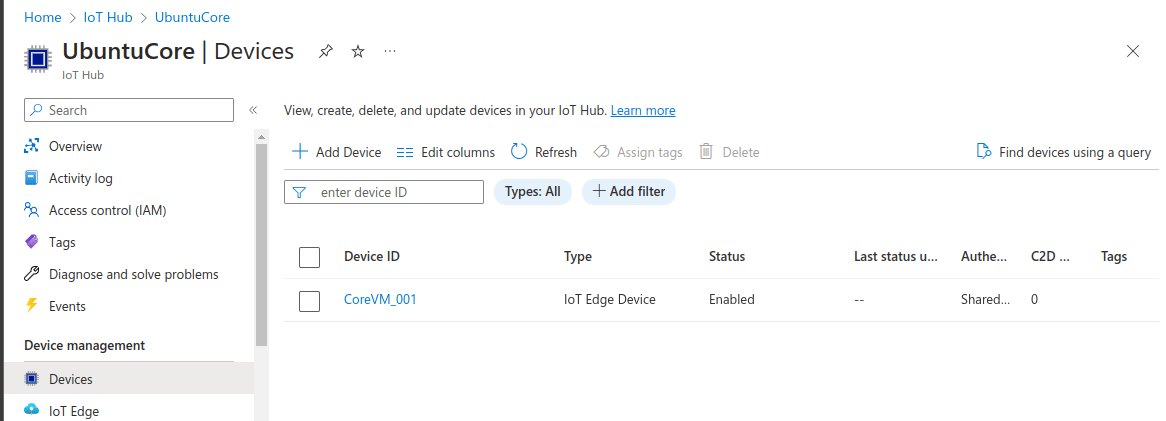Sort by Device ID column header
The image size is (1166, 421).
coord(372,257)
